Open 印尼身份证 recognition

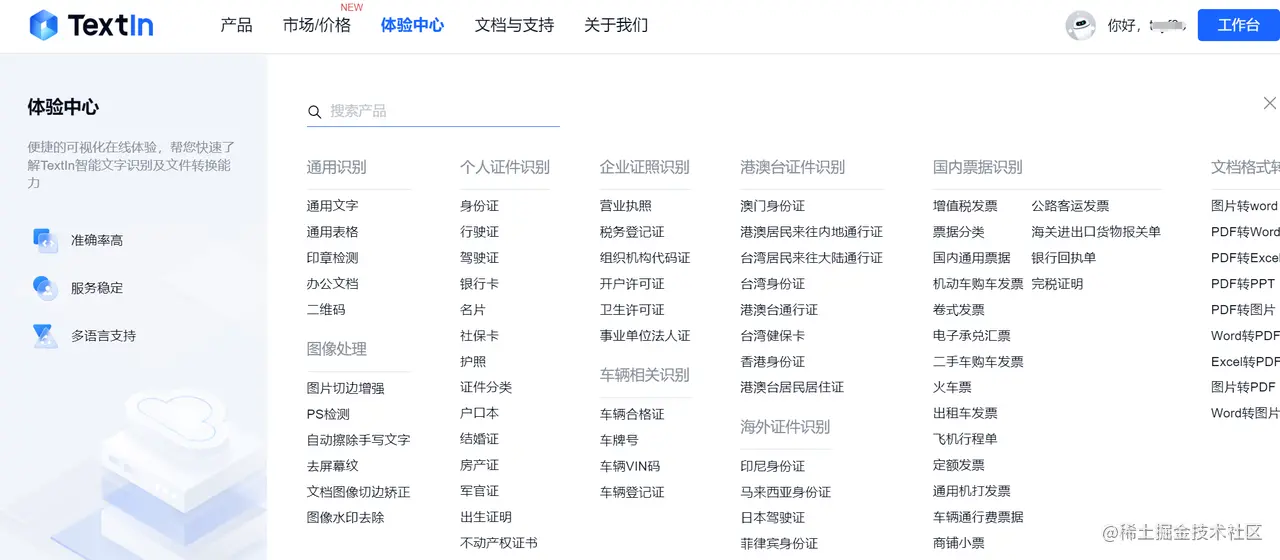772,466
